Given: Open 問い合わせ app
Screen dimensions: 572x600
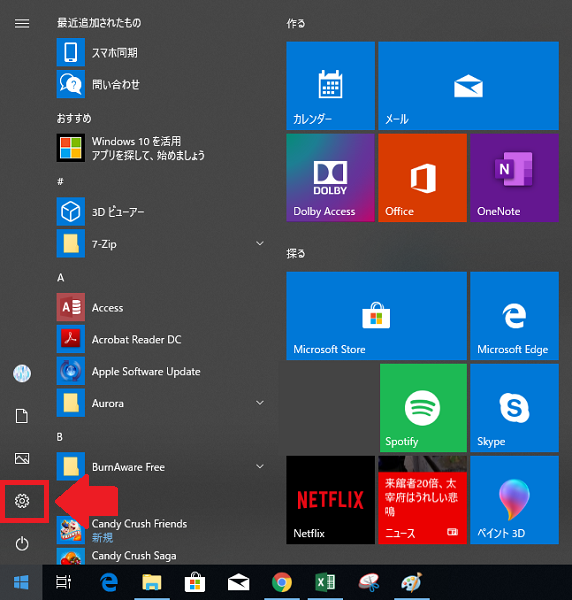Looking at the screenshot, I should [161, 84].
